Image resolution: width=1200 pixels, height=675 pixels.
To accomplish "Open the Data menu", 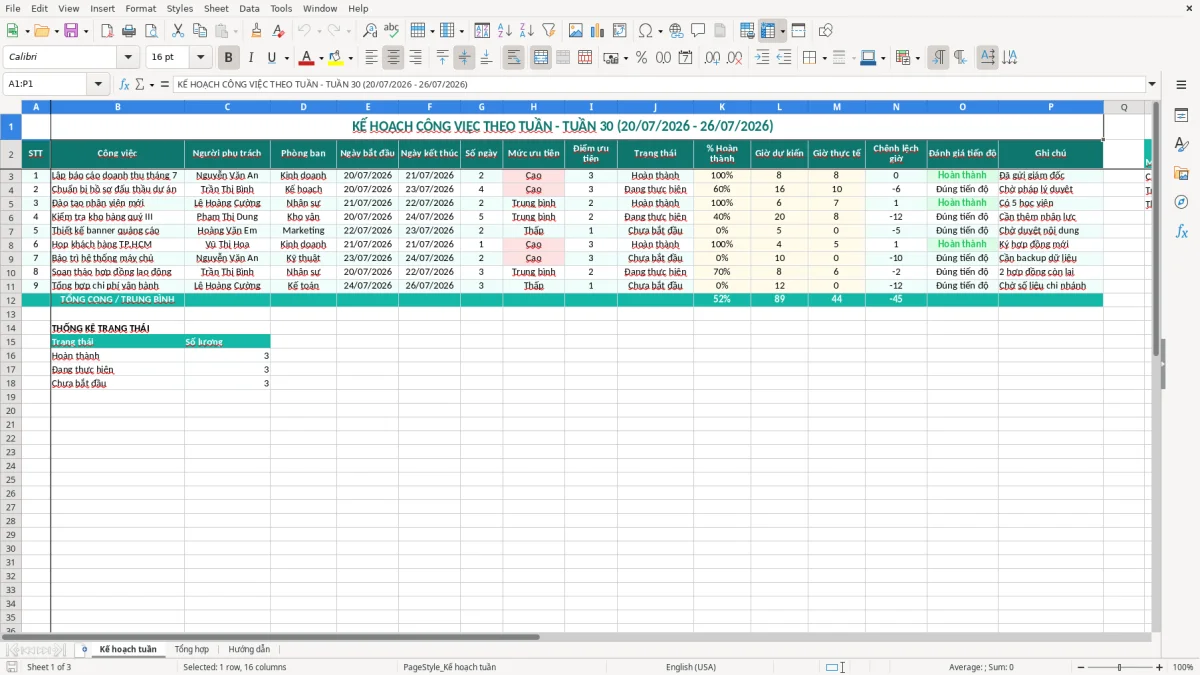I will coord(249,8).
